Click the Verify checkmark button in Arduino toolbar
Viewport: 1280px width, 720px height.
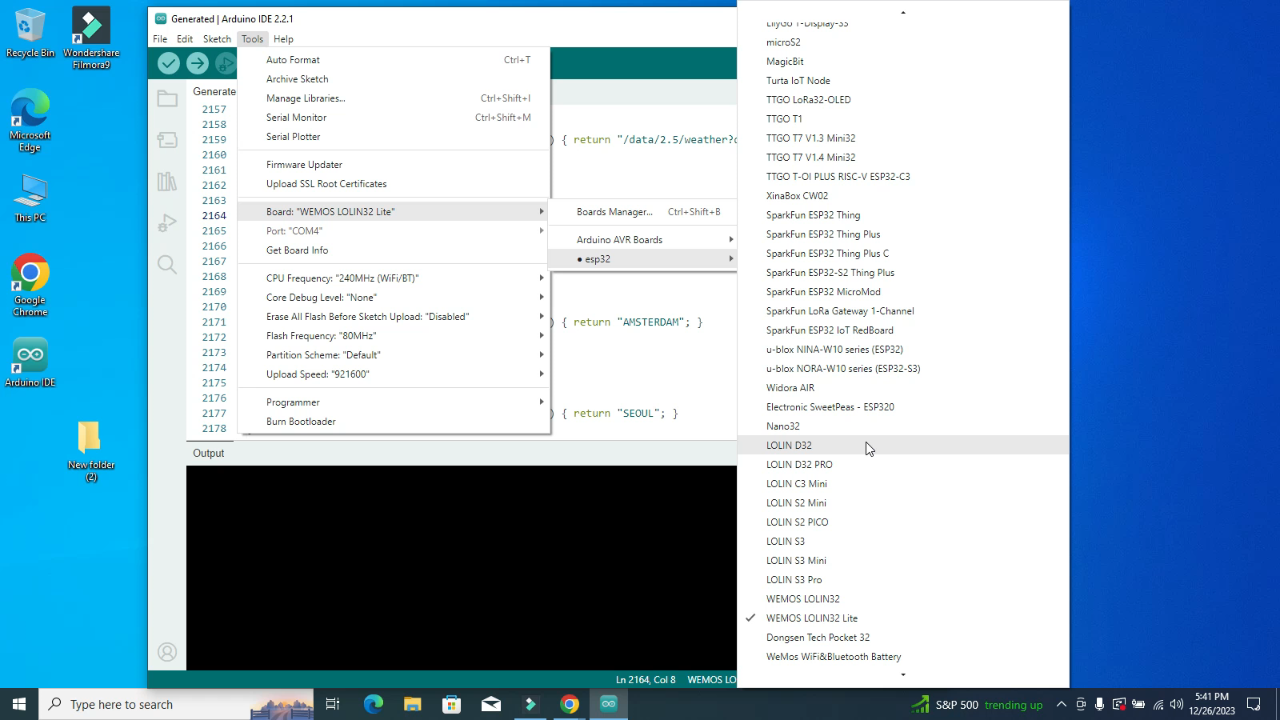168,64
